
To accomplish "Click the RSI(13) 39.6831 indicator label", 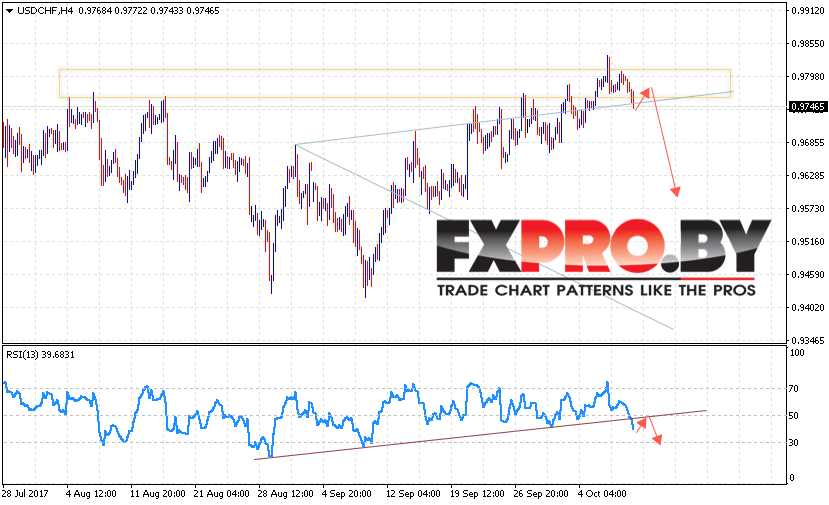I will click(40, 355).
